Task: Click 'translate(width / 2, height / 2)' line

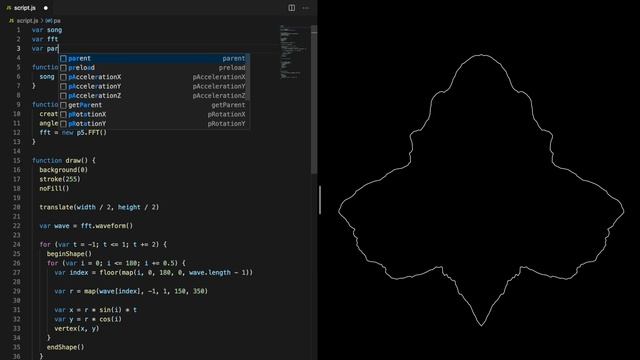Action: pyautogui.click(x=99, y=207)
